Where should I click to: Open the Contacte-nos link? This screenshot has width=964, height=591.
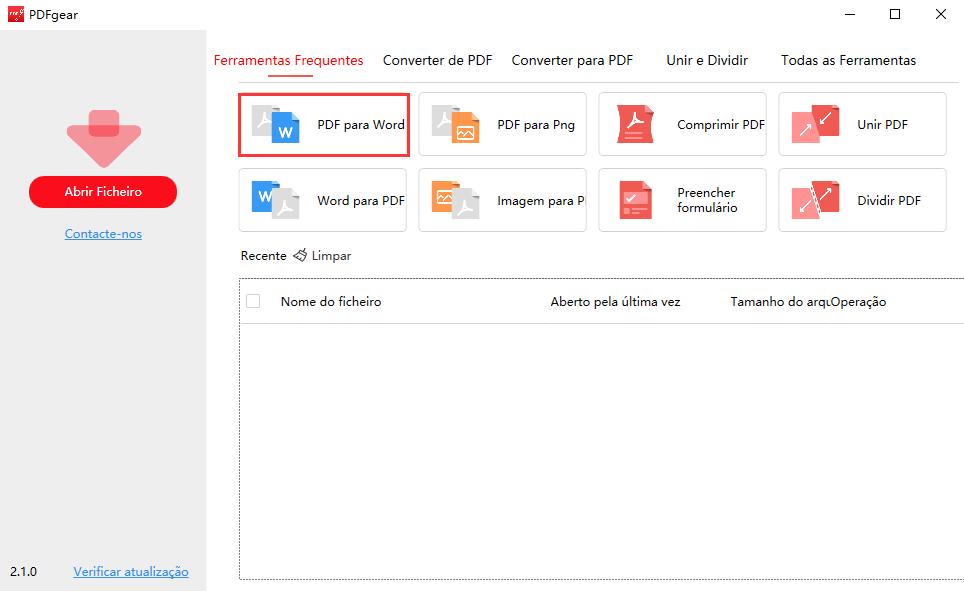click(103, 233)
